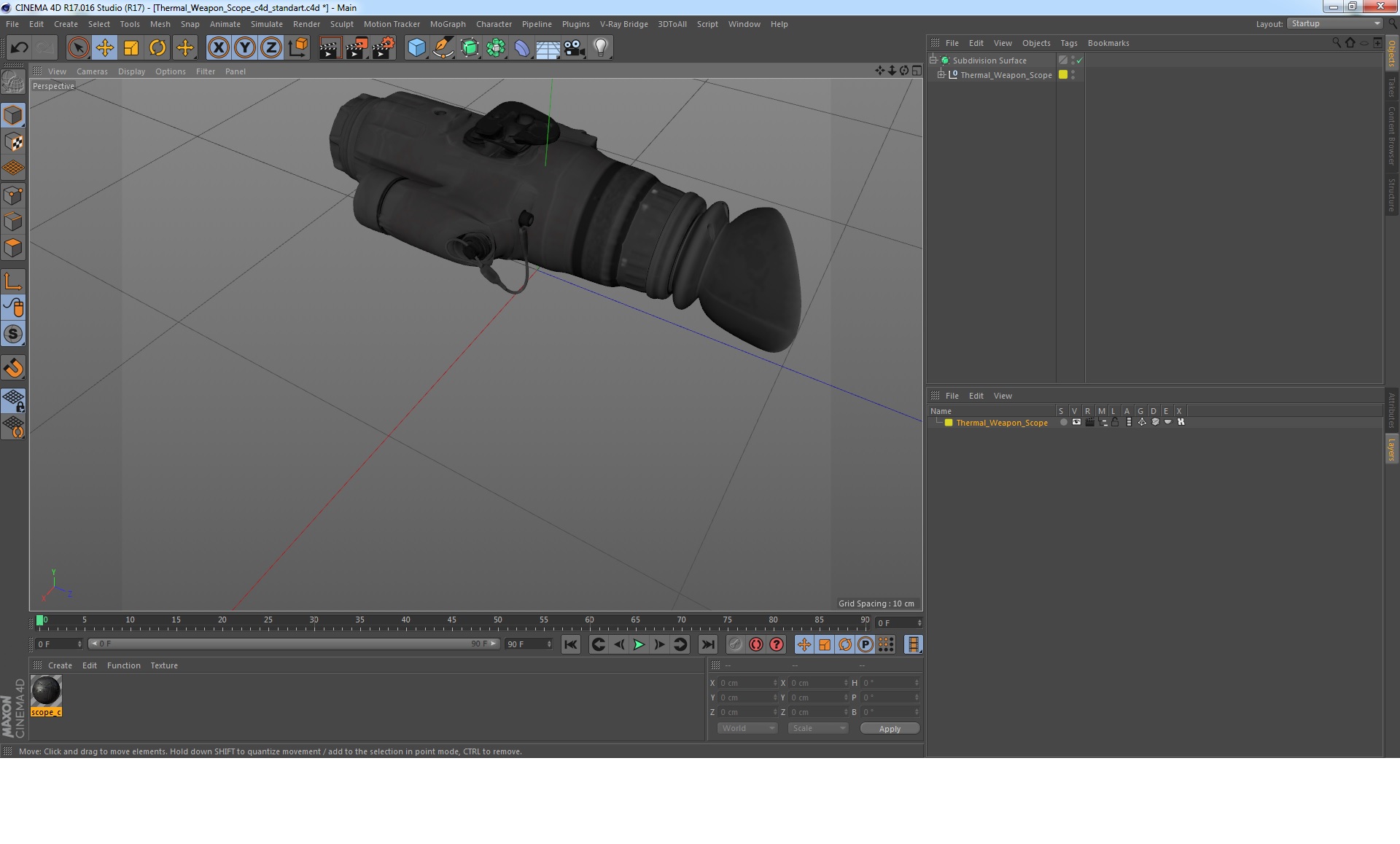Click Render to Picture Viewer icon
Viewport: 1400px width, 844px height.
pyautogui.click(x=357, y=48)
